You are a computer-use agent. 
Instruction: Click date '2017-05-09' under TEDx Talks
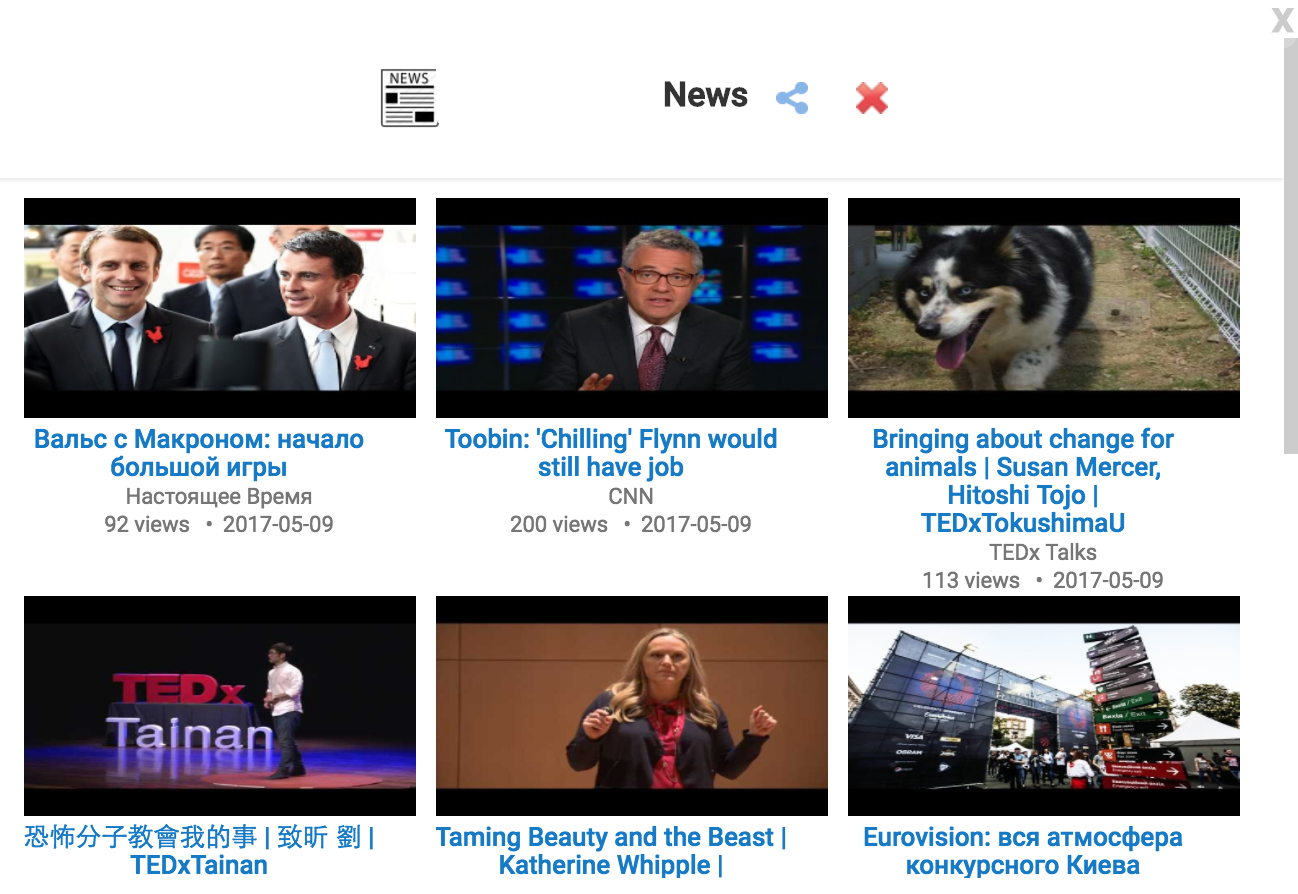tap(1108, 580)
